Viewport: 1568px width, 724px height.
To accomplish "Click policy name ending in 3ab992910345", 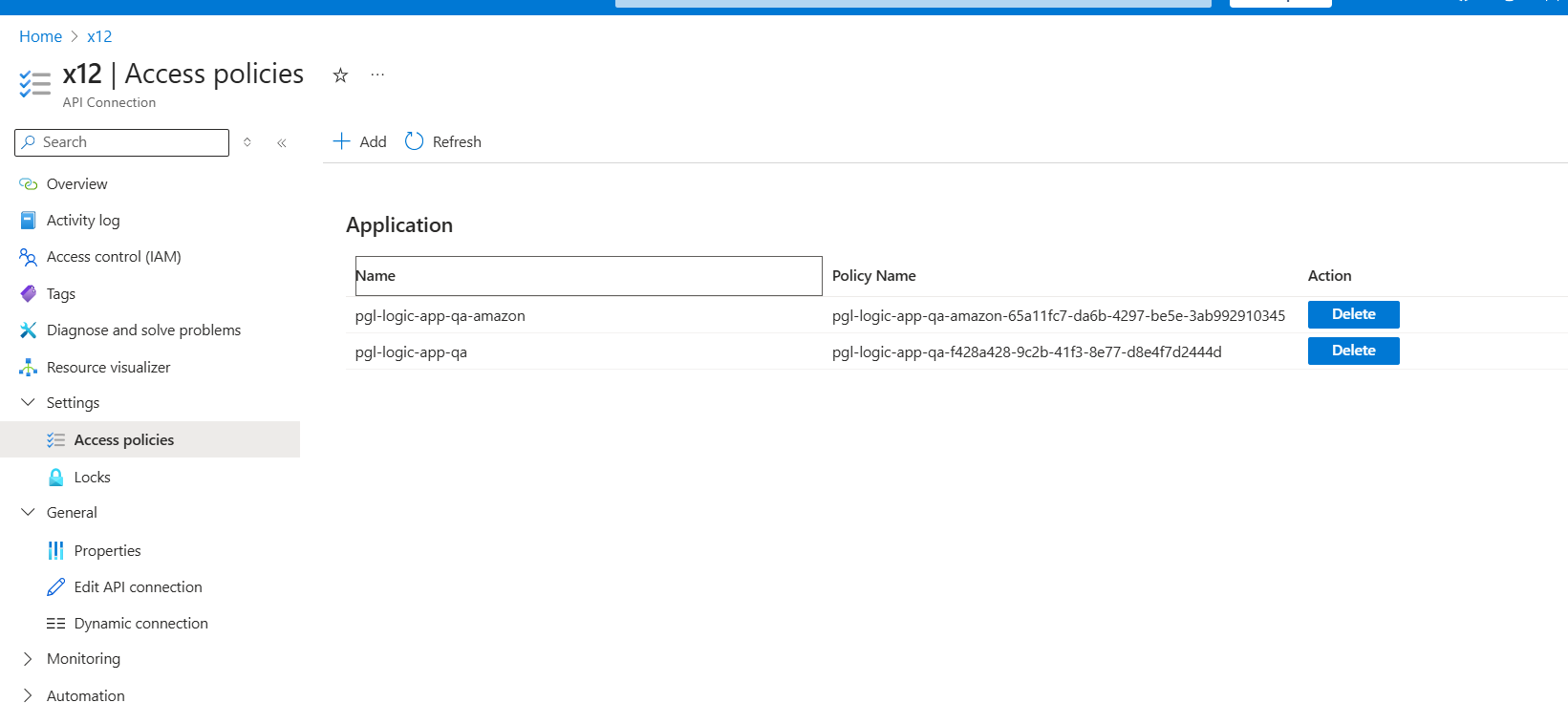I will click(1059, 315).
